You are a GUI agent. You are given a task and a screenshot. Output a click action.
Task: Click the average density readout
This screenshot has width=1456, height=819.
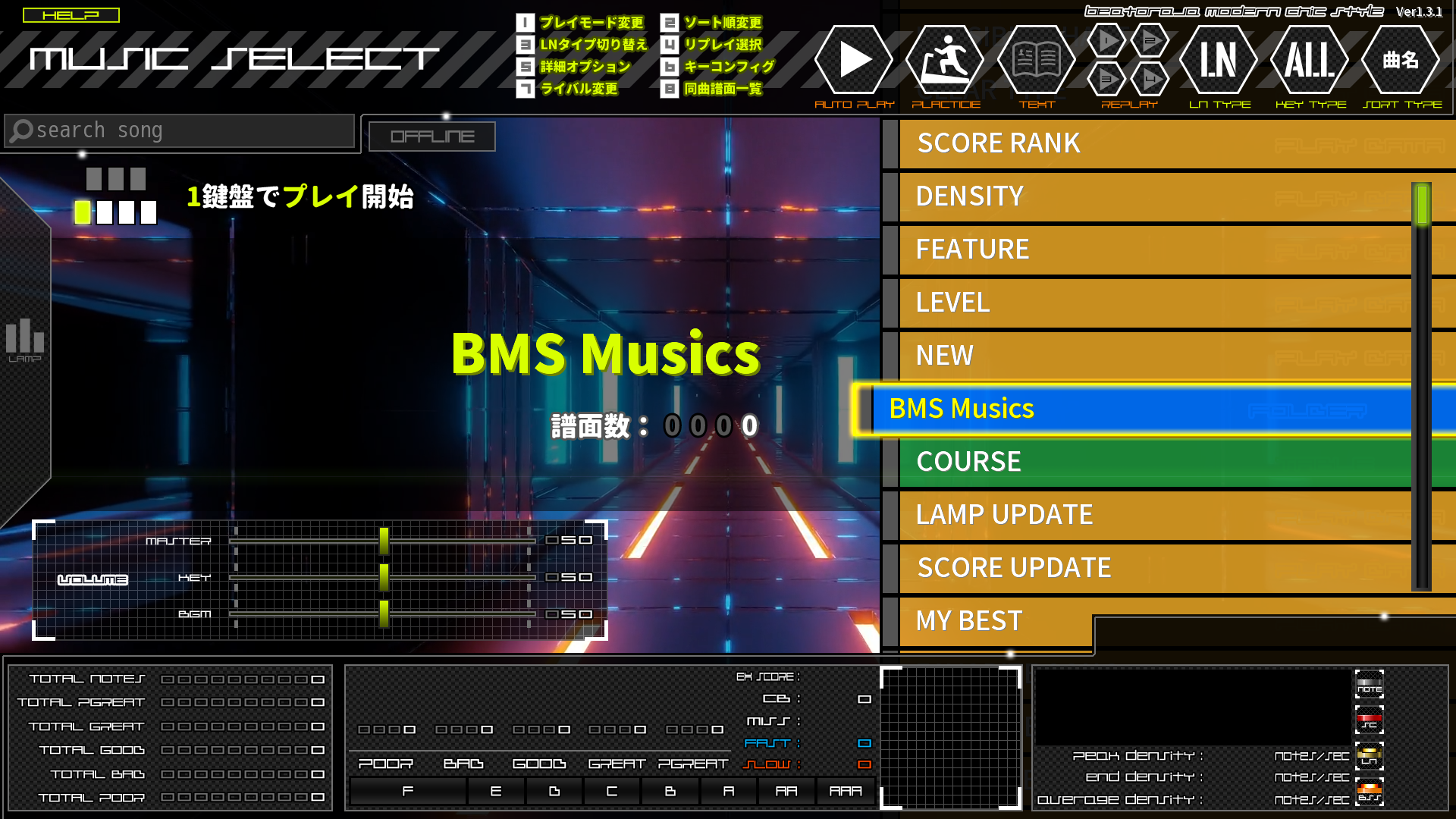point(1194,800)
